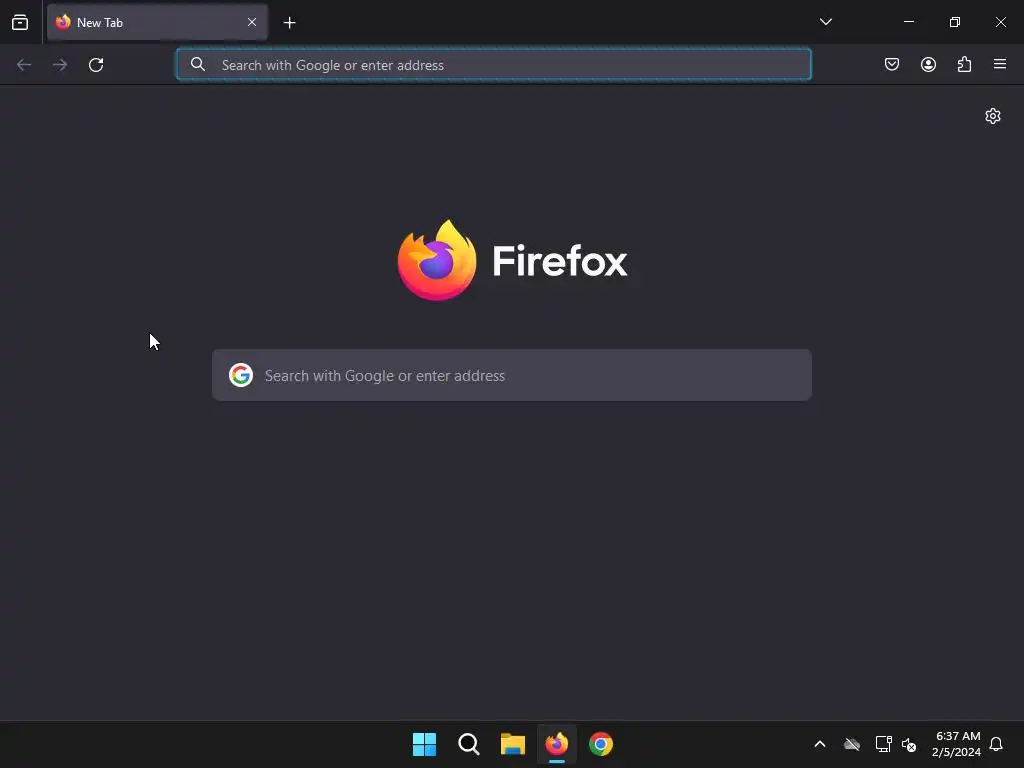This screenshot has height=768, width=1024.
Task: Open the clock and date 6:37 AM
Action: tap(956, 744)
